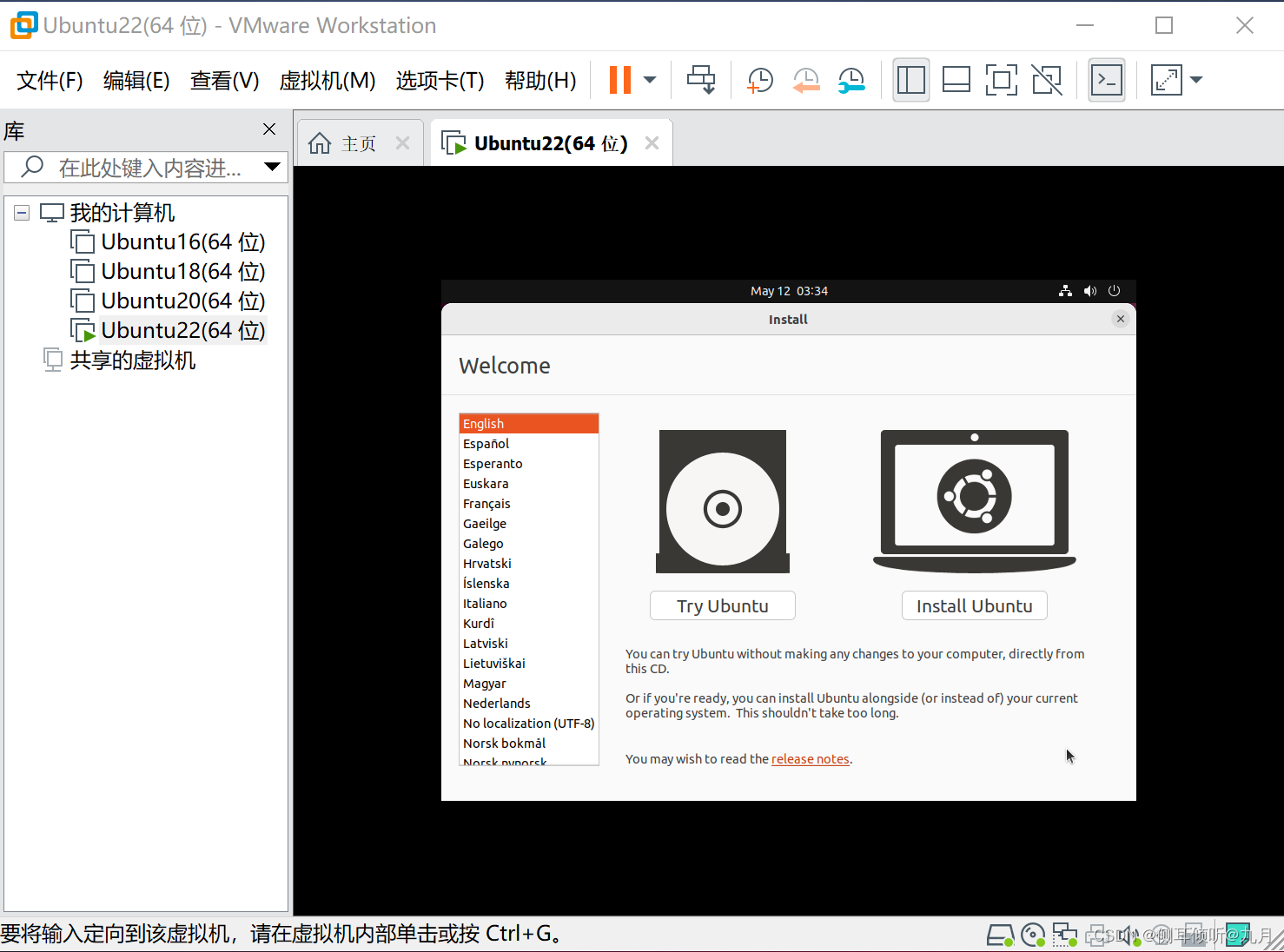Open the May 12 03:34 clock menu
This screenshot has height=952, width=1284.
click(x=789, y=291)
